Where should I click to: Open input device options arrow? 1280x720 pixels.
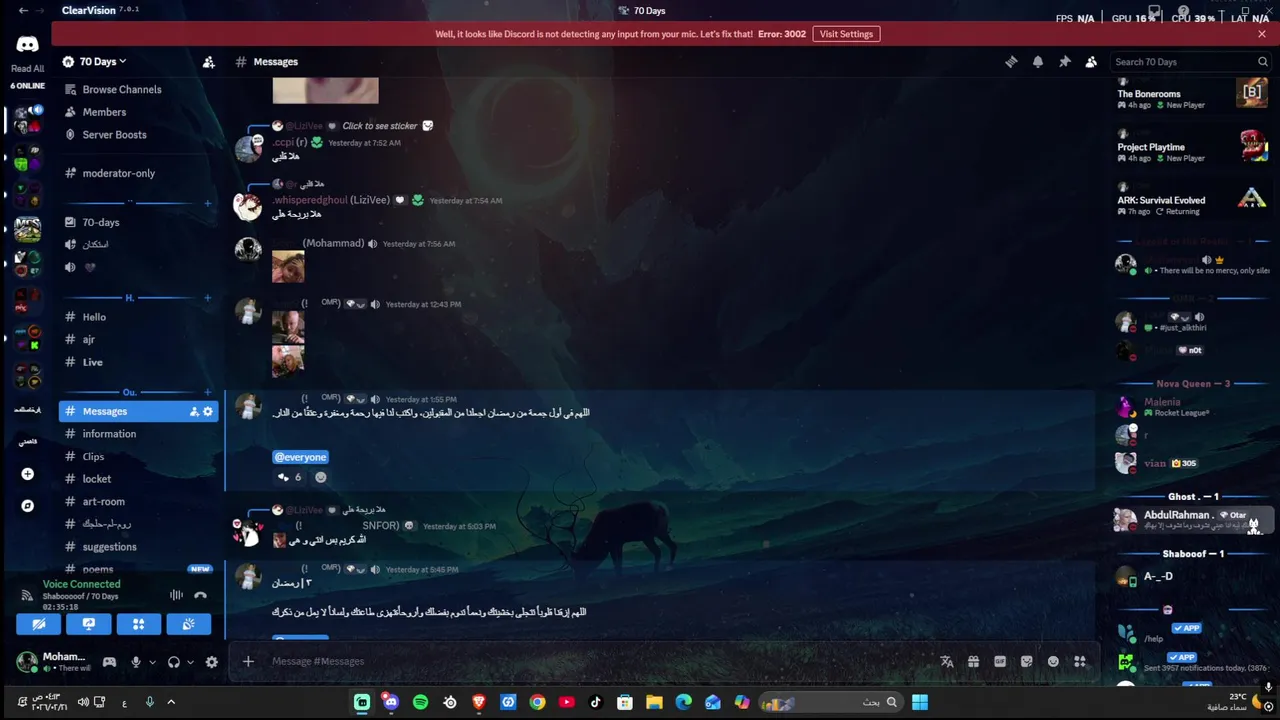click(152, 662)
